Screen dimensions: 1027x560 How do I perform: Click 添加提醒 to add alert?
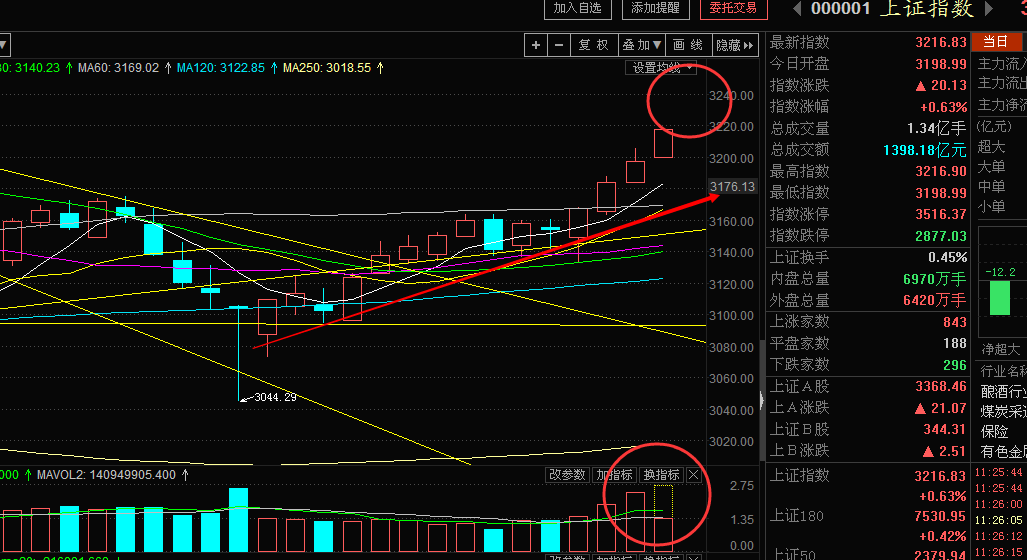point(655,9)
